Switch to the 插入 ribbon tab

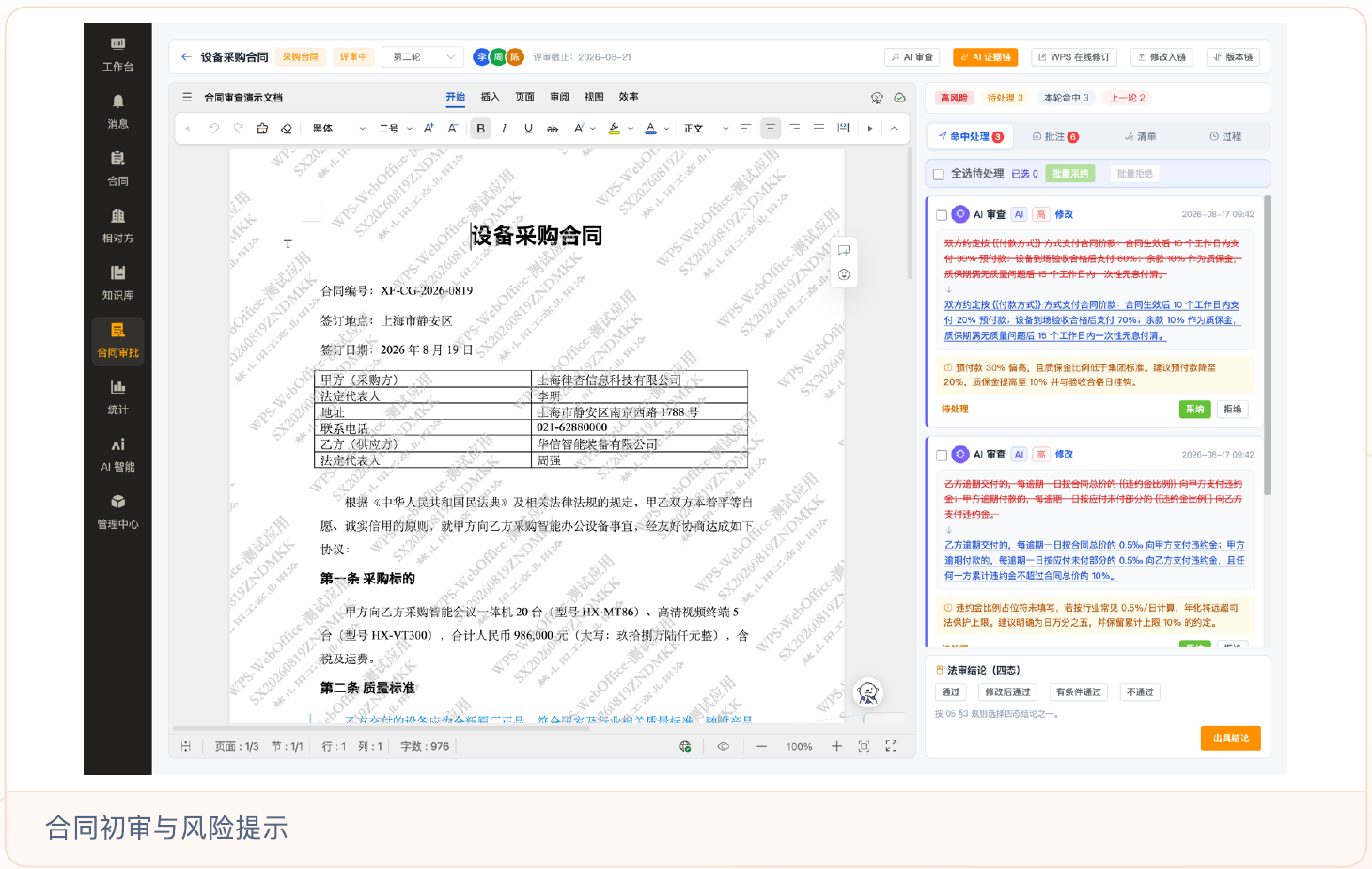pyautogui.click(x=491, y=97)
